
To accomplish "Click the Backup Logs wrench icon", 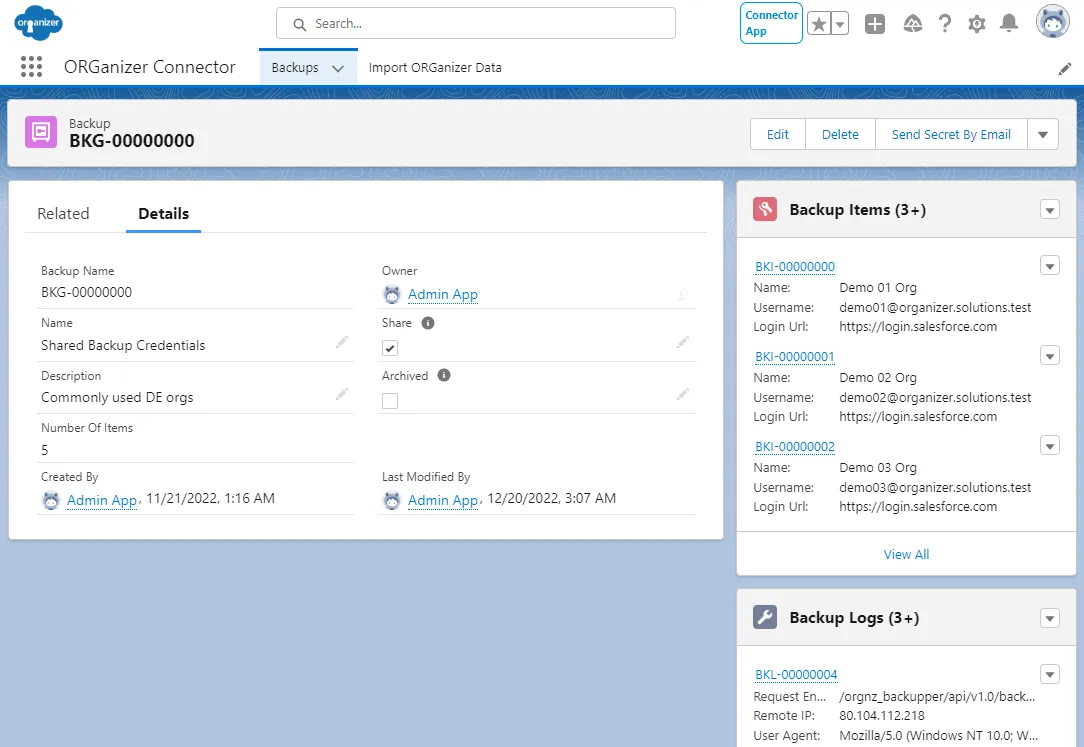I will (765, 617).
